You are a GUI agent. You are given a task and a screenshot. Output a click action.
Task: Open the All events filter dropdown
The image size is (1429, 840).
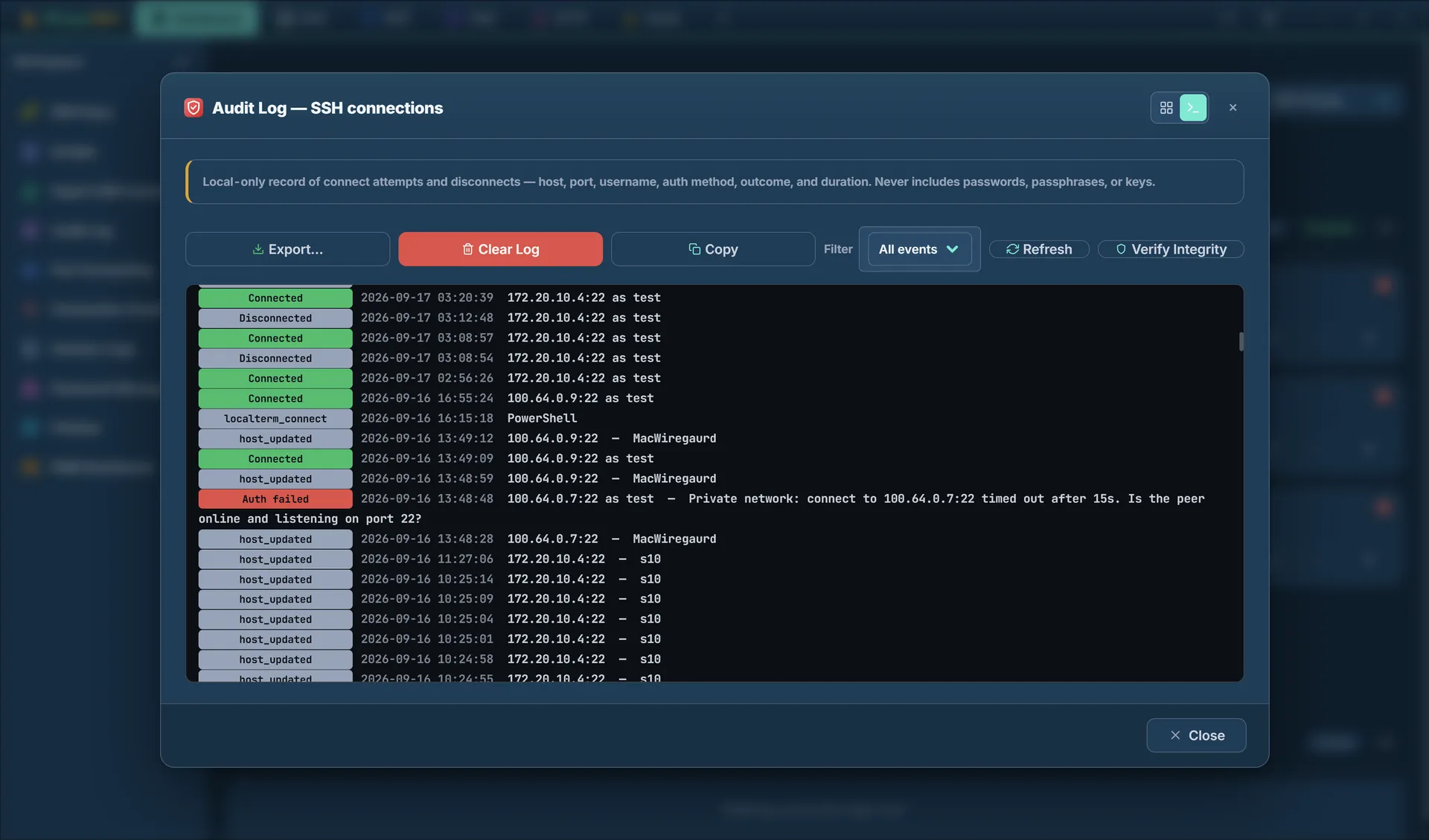[x=919, y=249]
